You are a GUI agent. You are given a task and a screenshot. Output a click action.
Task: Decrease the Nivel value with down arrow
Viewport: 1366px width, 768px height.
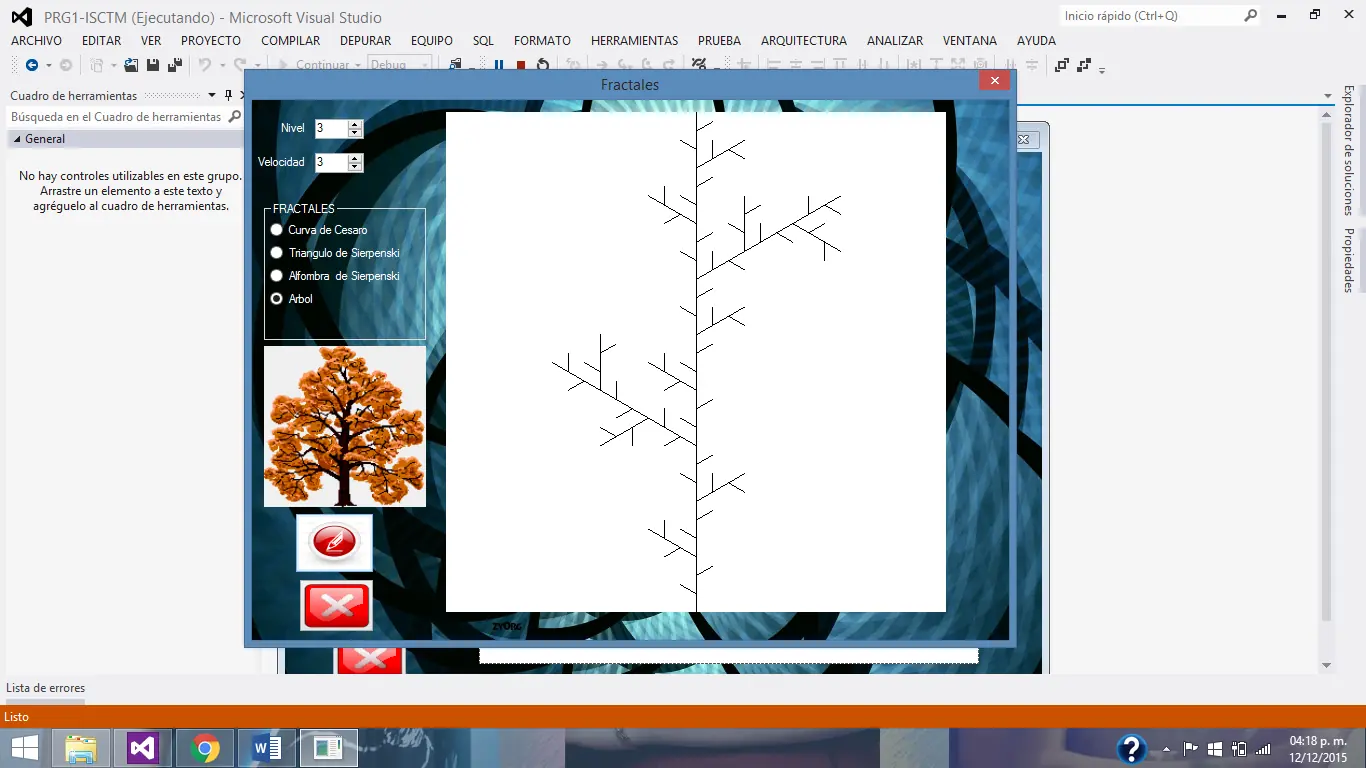coord(355,132)
